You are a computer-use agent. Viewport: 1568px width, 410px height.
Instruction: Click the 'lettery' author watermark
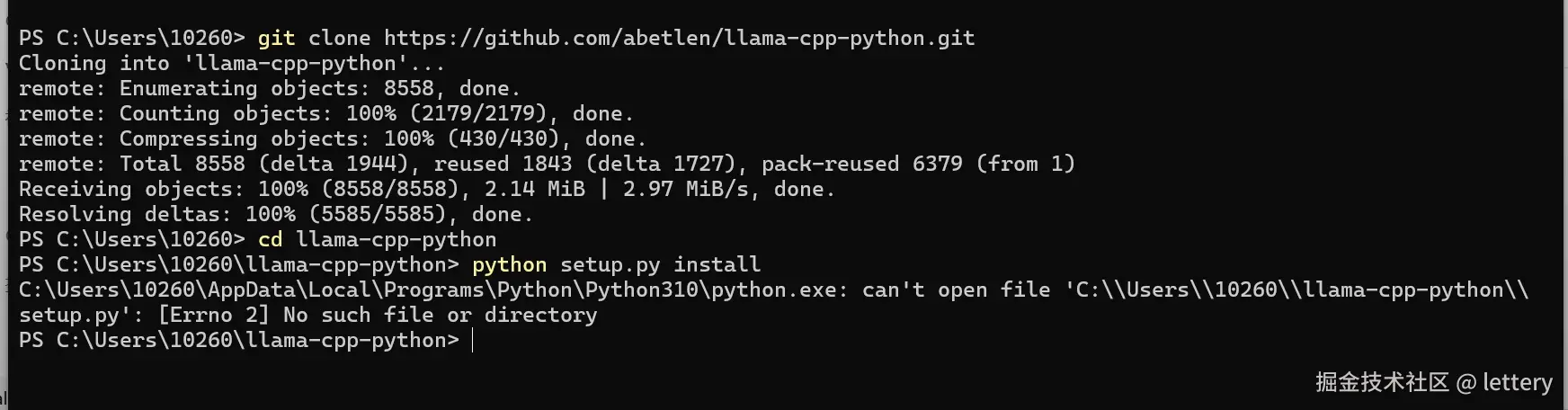[1517, 382]
